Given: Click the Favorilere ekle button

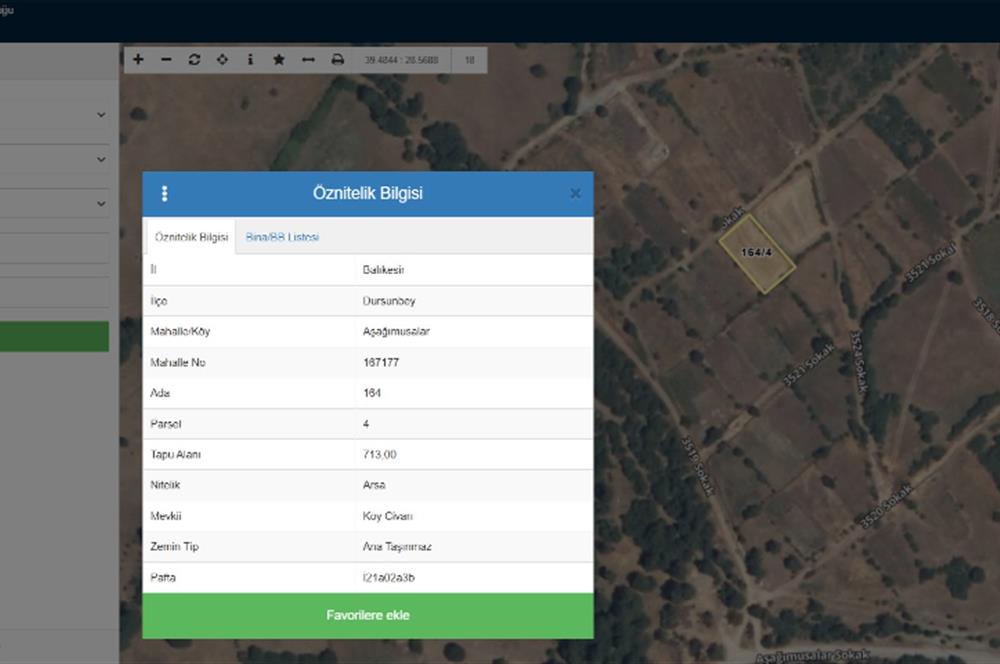Looking at the screenshot, I should [x=367, y=615].
